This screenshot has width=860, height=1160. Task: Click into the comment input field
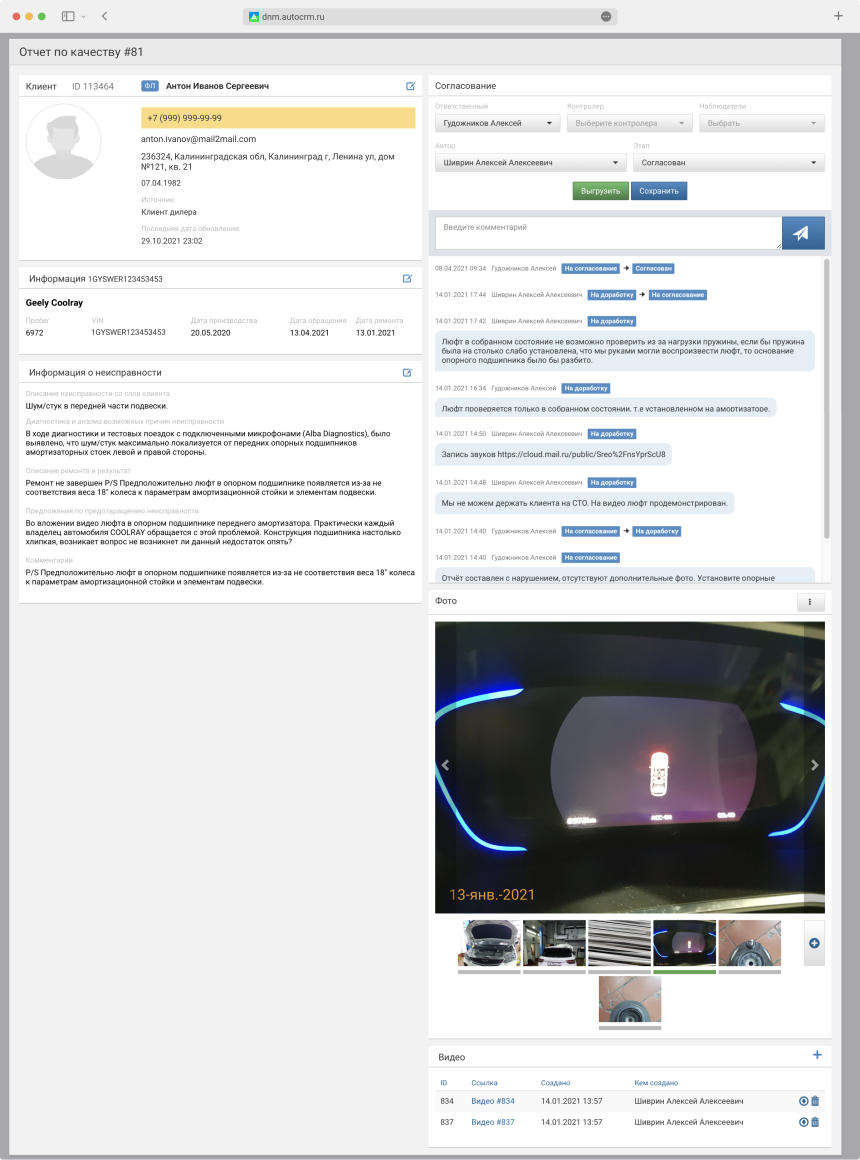tap(608, 233)
